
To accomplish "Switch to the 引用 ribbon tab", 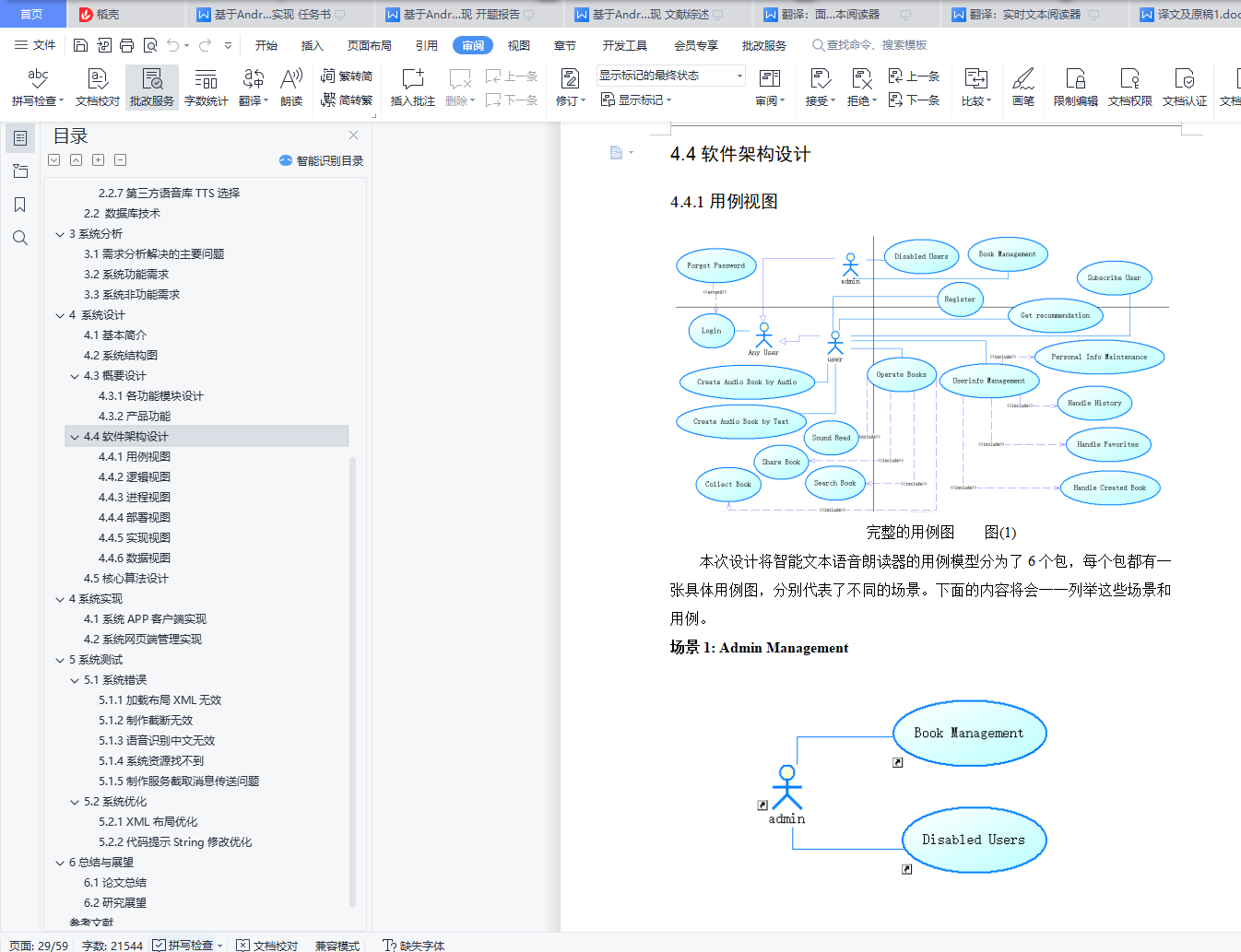I will point(427,45).
